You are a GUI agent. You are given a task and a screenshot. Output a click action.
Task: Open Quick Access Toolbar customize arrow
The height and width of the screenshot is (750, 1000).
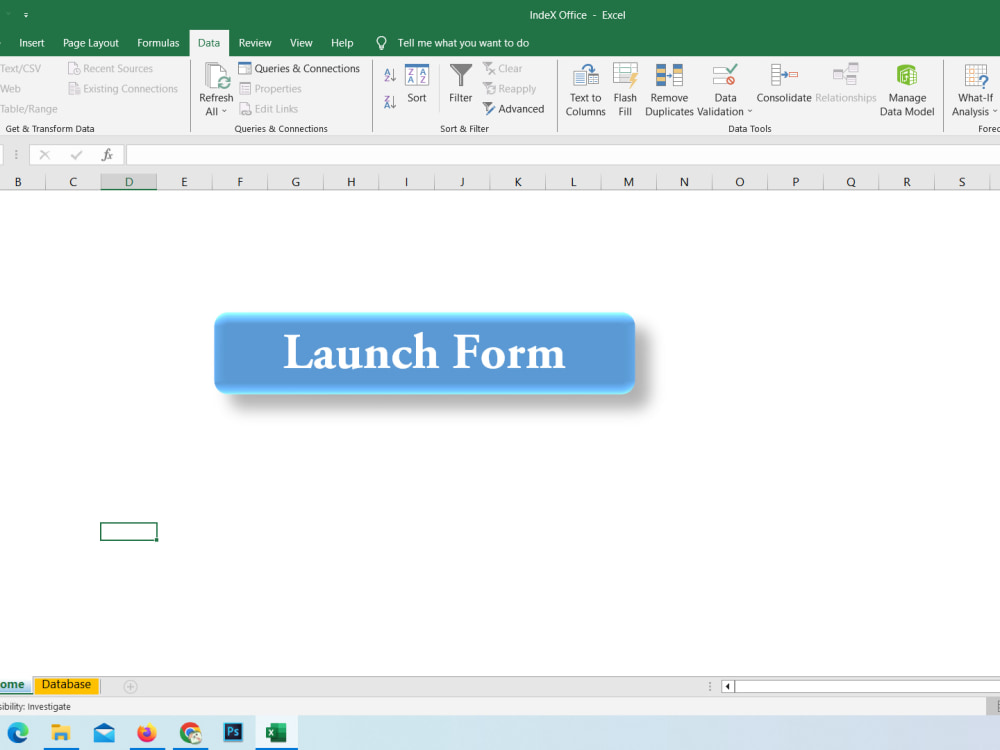tap(26, 15)
